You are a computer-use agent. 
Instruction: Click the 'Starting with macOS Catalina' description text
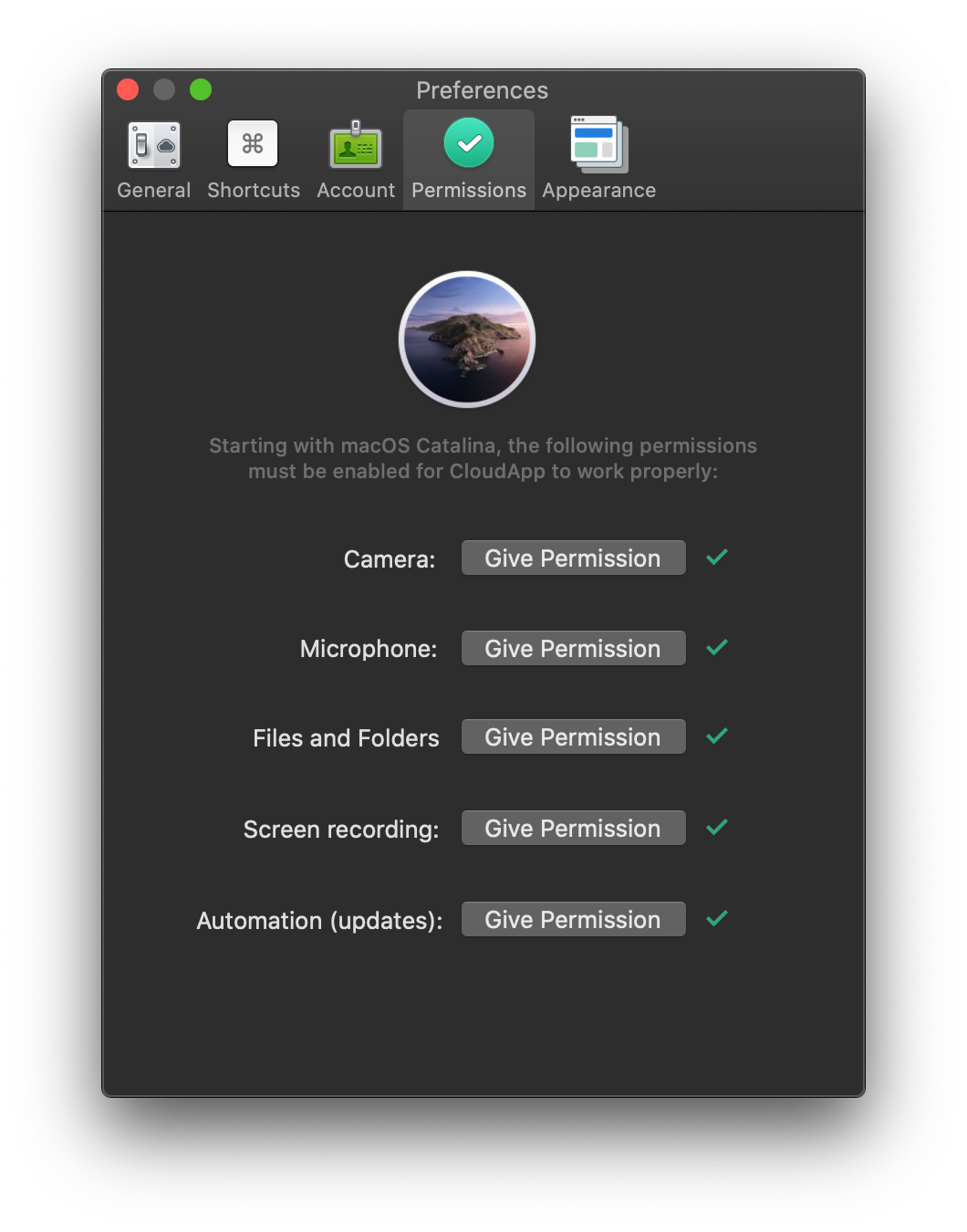(483, 458)
